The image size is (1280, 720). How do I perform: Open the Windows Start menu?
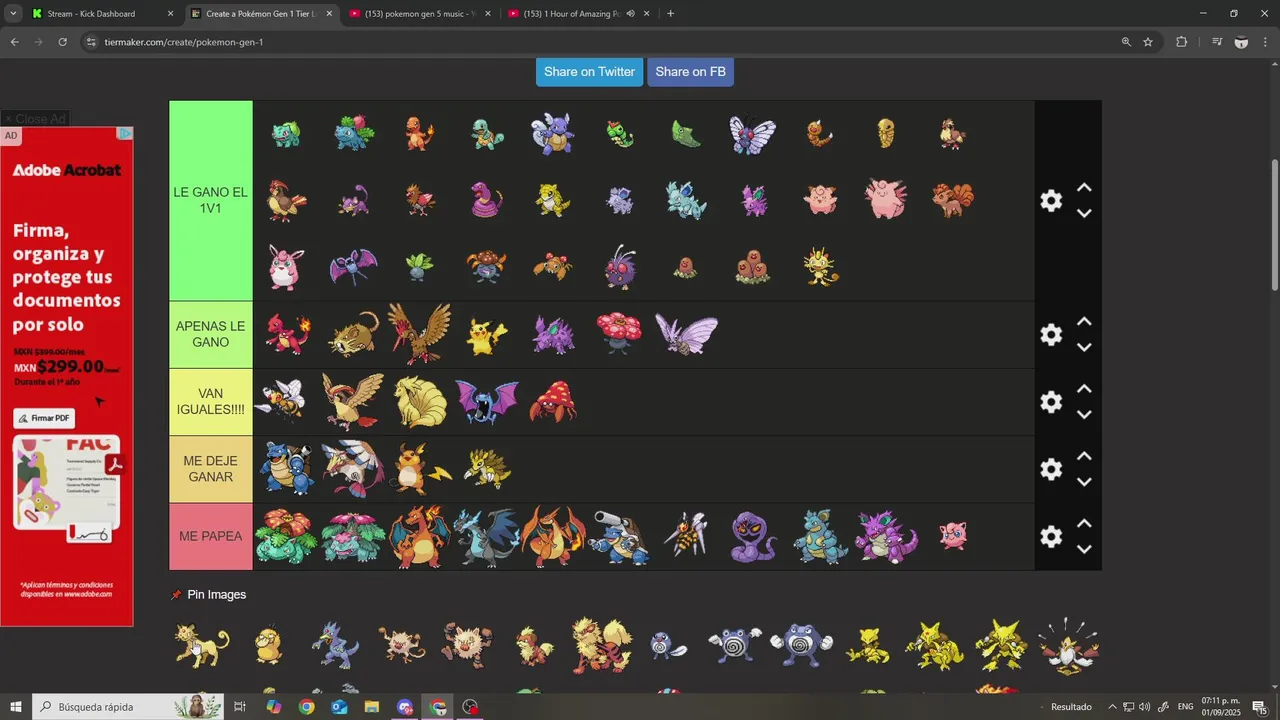click(16, 706)
